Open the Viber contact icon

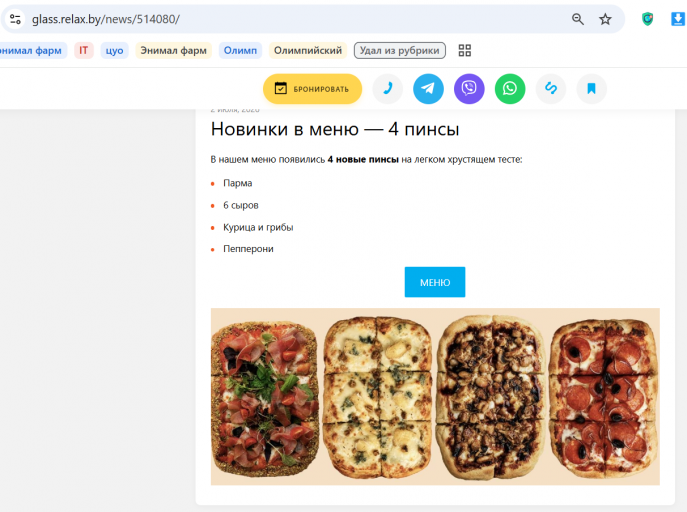pyautogui.click(x=469, y=89)
